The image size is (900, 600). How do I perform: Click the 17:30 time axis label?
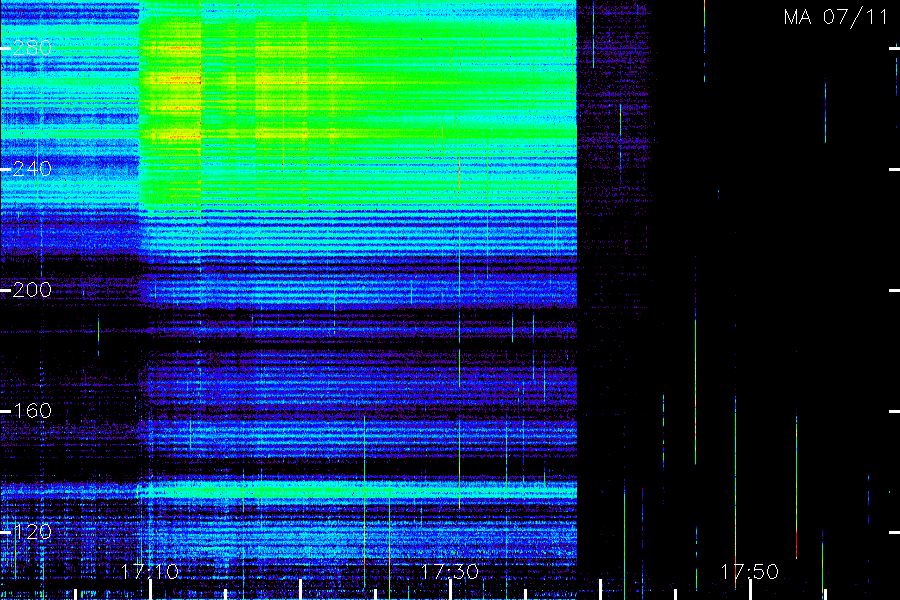[450, 572]
